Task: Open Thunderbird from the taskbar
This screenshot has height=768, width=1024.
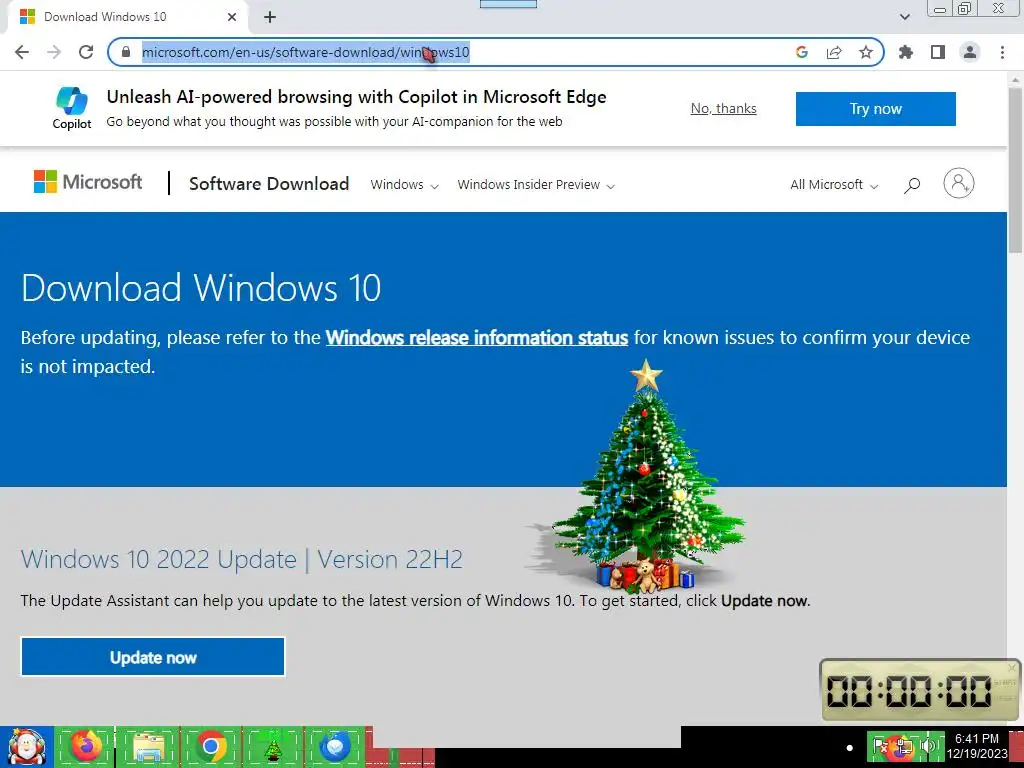Action: coord(334,746)
